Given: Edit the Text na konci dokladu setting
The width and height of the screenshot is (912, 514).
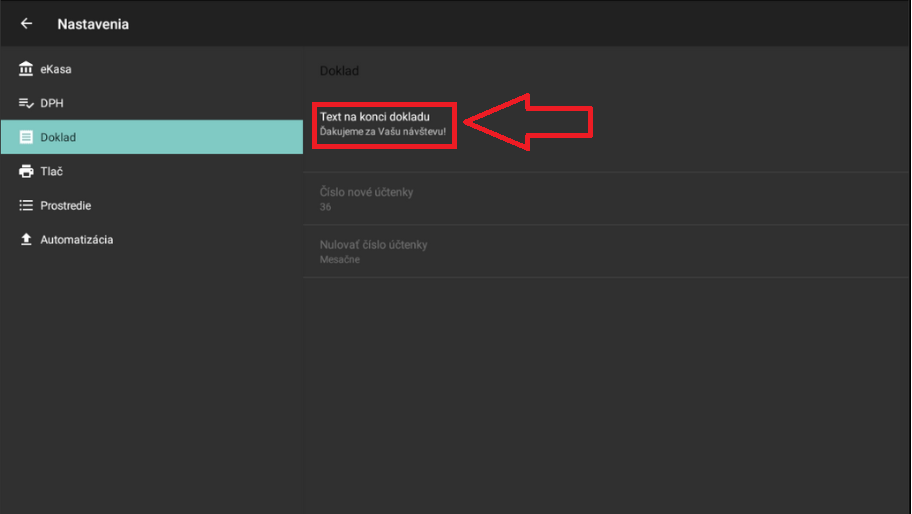Looking at the screenshot, I should [374, 117].
